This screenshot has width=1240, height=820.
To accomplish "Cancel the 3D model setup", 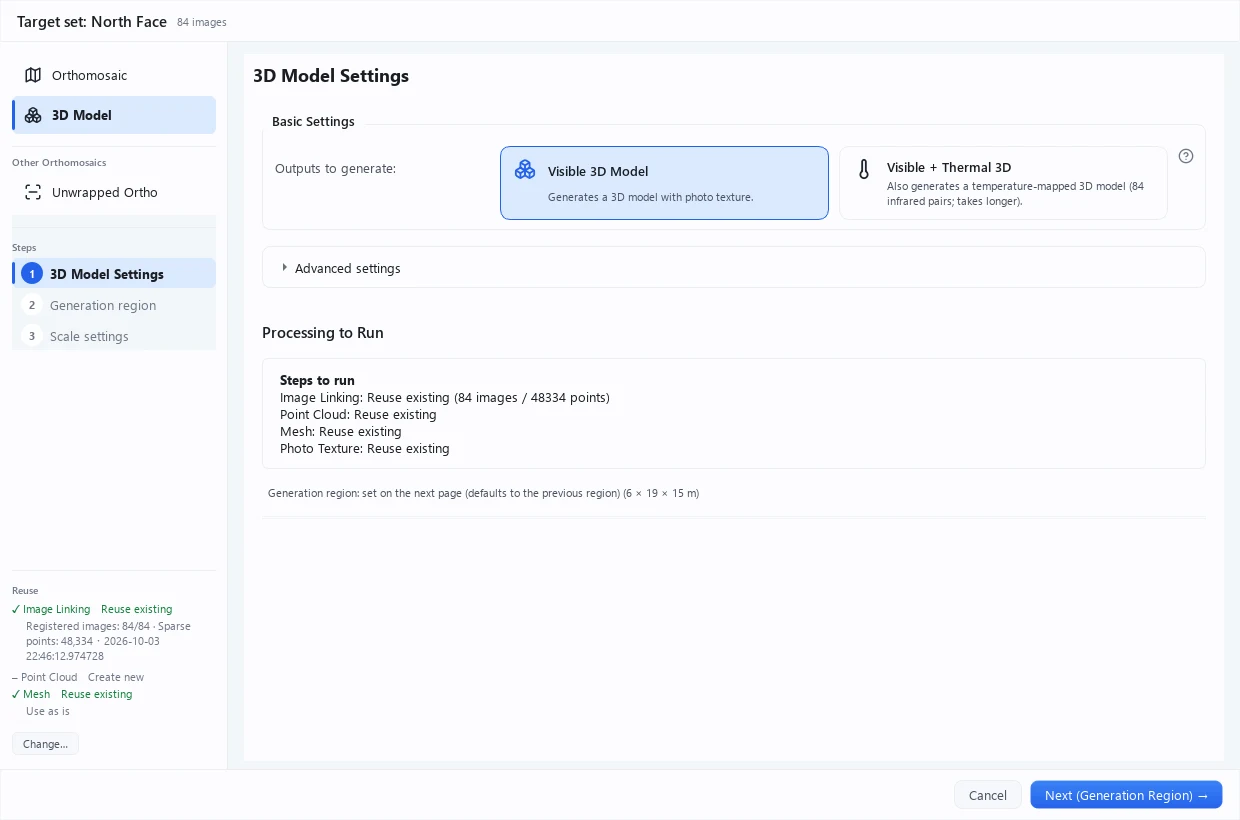I will point(988,795).
